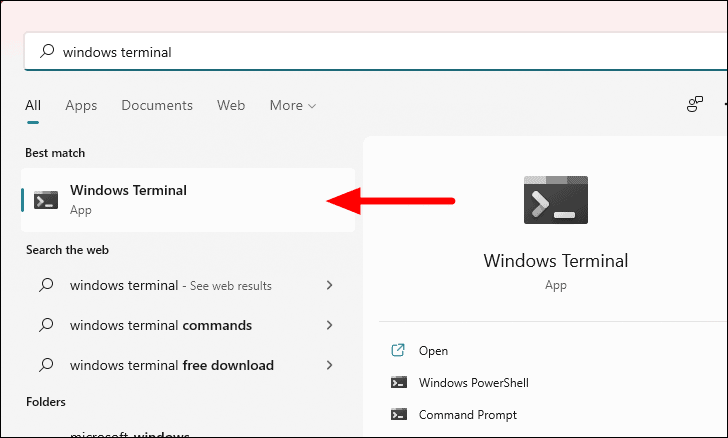Click the search magnifier icon in search box
728x438 pixels.
(47, 51)
